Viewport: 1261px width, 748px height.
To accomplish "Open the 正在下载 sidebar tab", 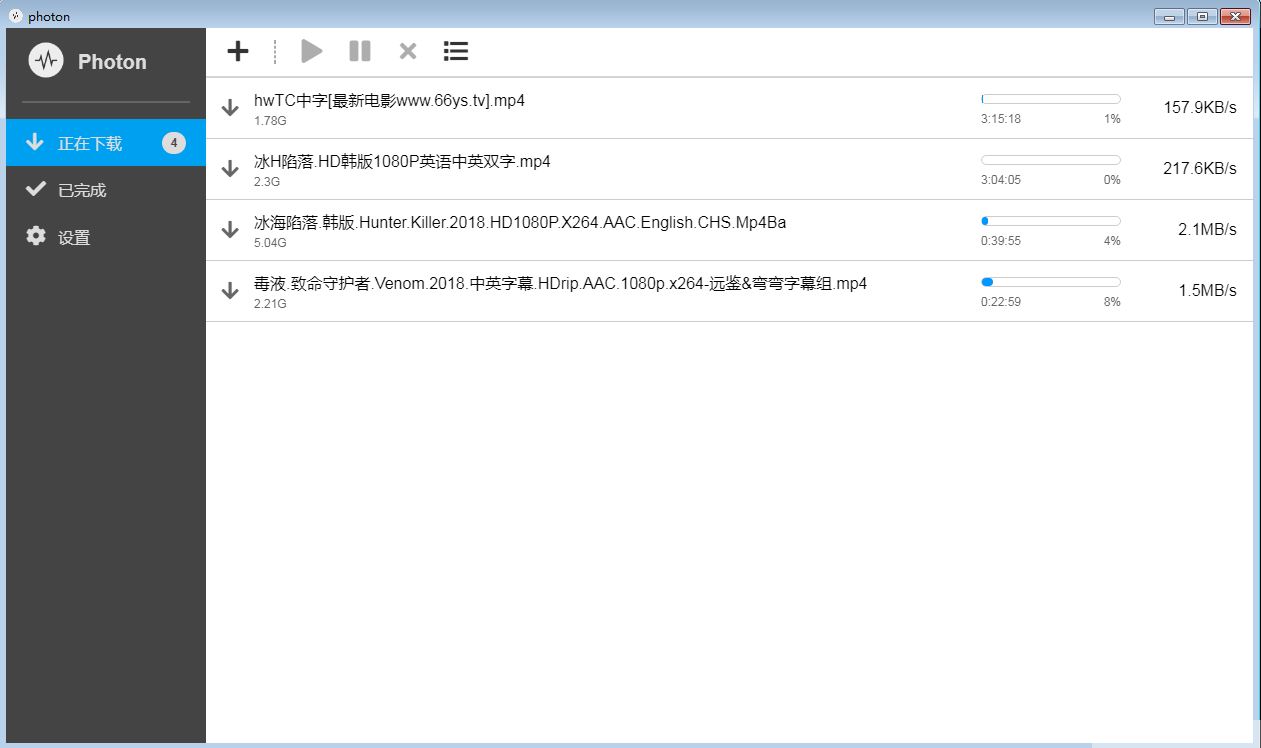I will pos(105,143).
